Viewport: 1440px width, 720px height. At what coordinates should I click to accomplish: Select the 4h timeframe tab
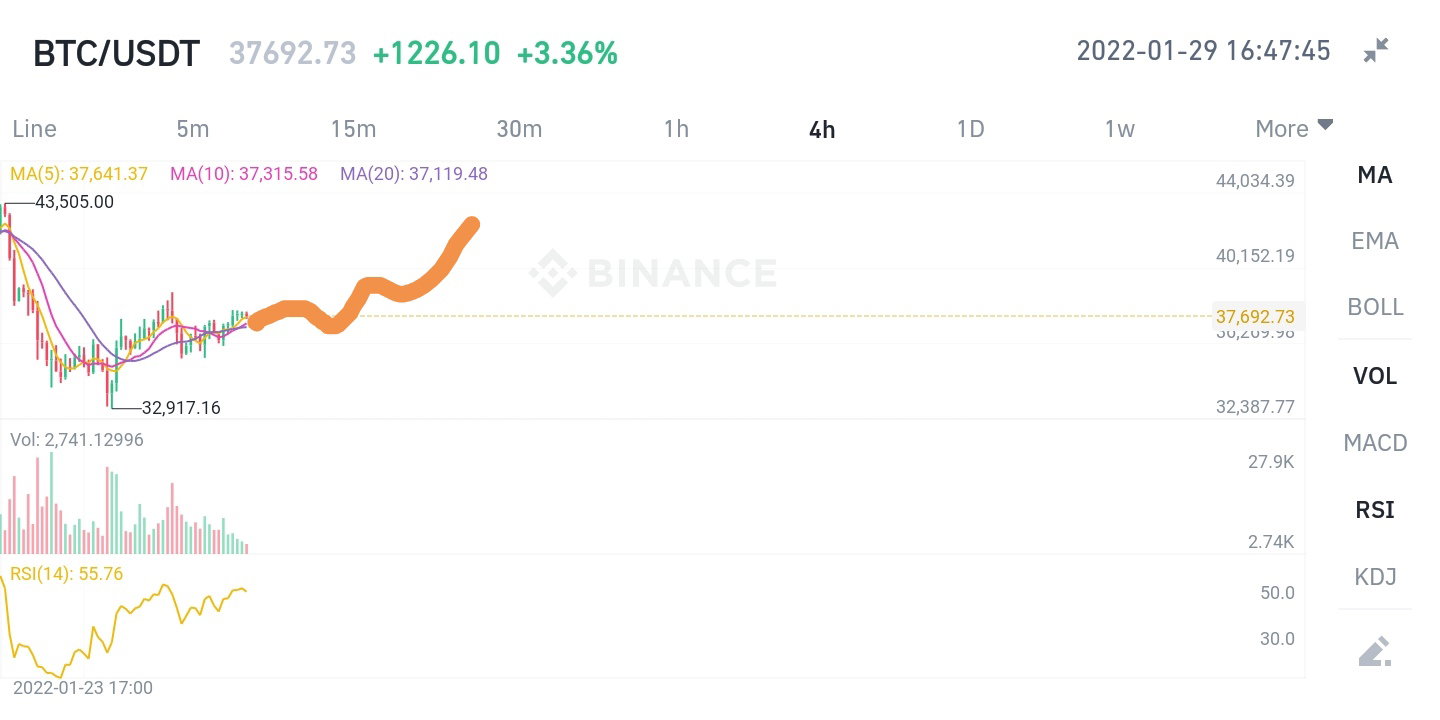pos(822,129)
